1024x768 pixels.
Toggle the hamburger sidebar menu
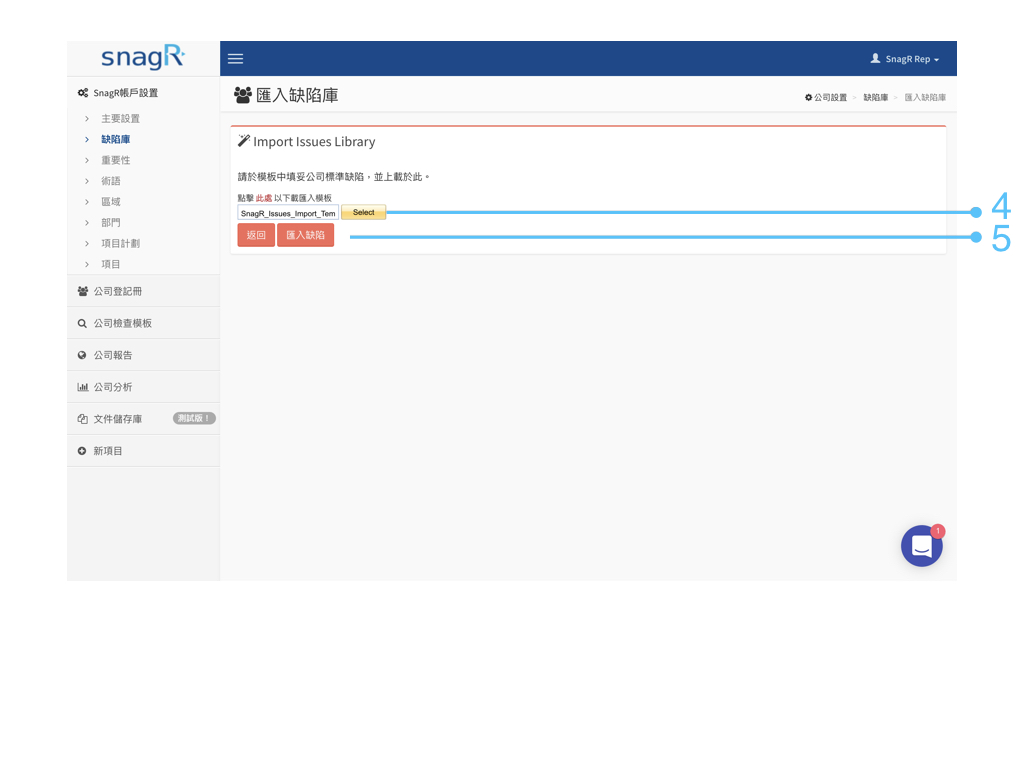235,59
